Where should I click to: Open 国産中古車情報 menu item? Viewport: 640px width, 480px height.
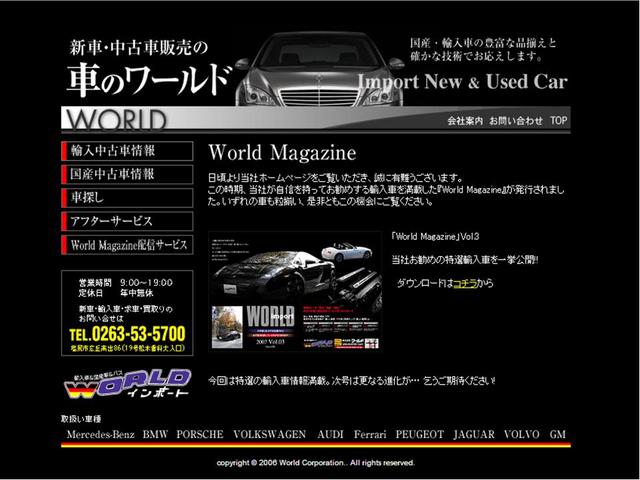pyautogui.click(x=127, y=174)
